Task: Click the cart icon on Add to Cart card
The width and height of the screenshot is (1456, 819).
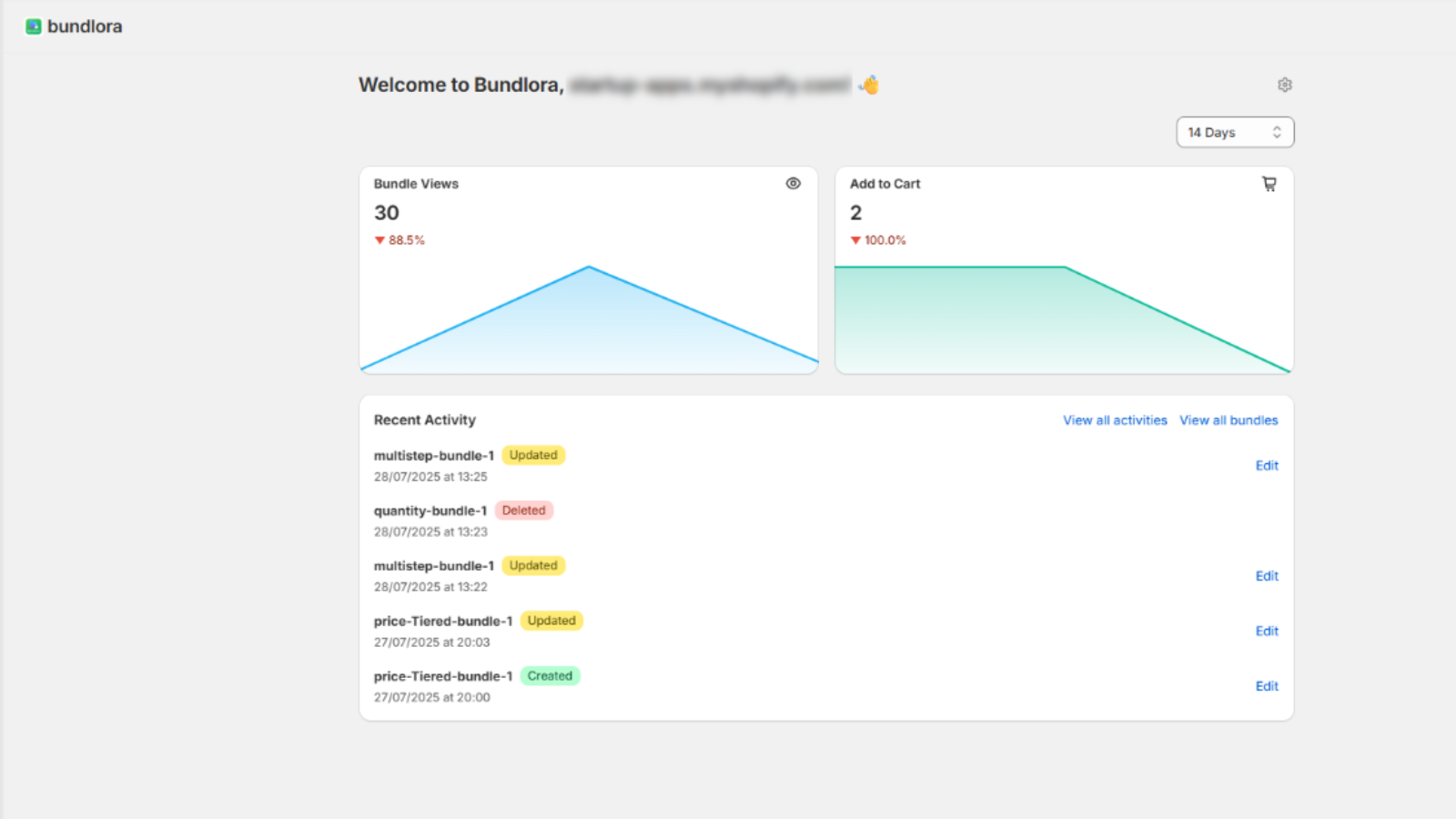Action: tap(1269, 183)
